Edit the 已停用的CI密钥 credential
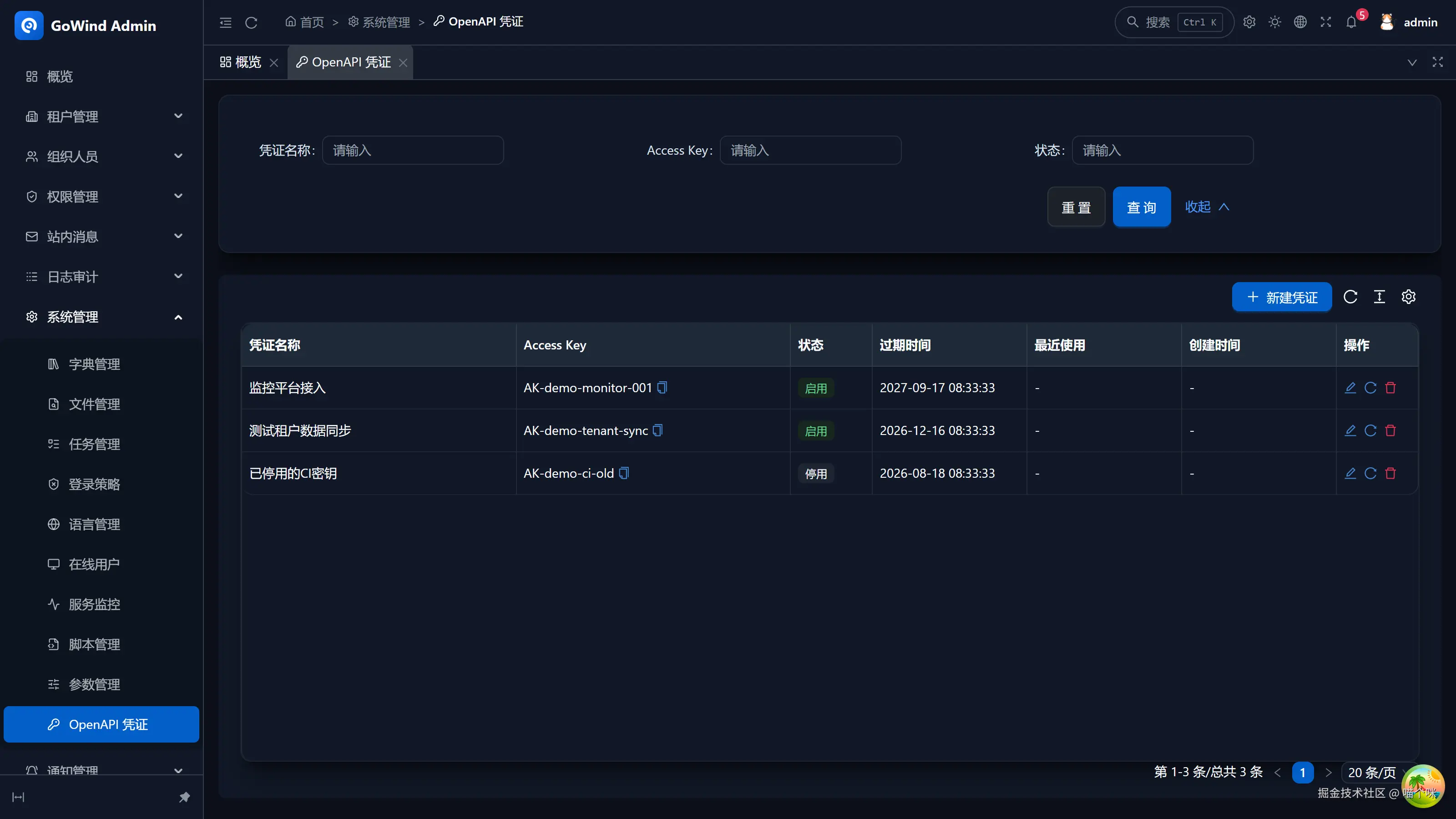Screen dimensions: 1456x819 click(x=1350, y=473)
